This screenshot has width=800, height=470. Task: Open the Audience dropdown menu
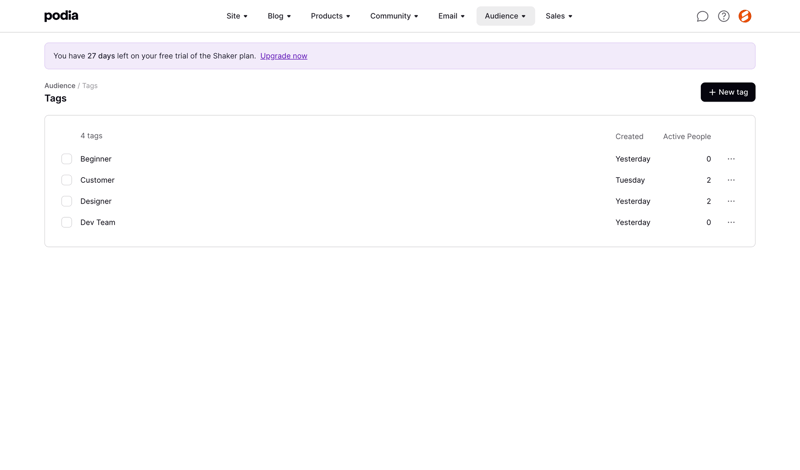pyautogui.click(x=505, y=16)
